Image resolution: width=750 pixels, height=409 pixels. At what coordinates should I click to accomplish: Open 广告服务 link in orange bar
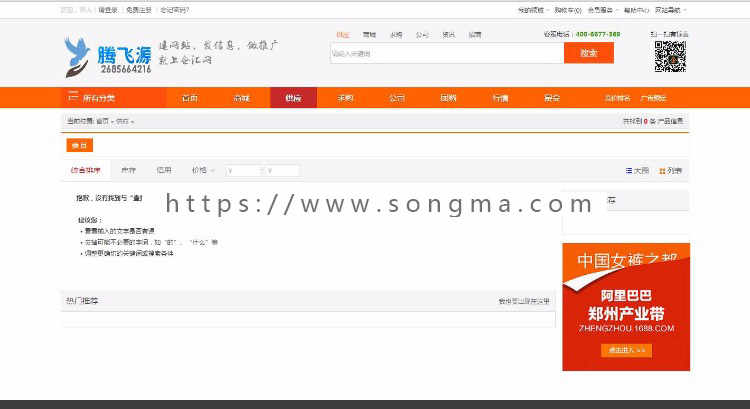pyautogui.click(x=653, y=98)
